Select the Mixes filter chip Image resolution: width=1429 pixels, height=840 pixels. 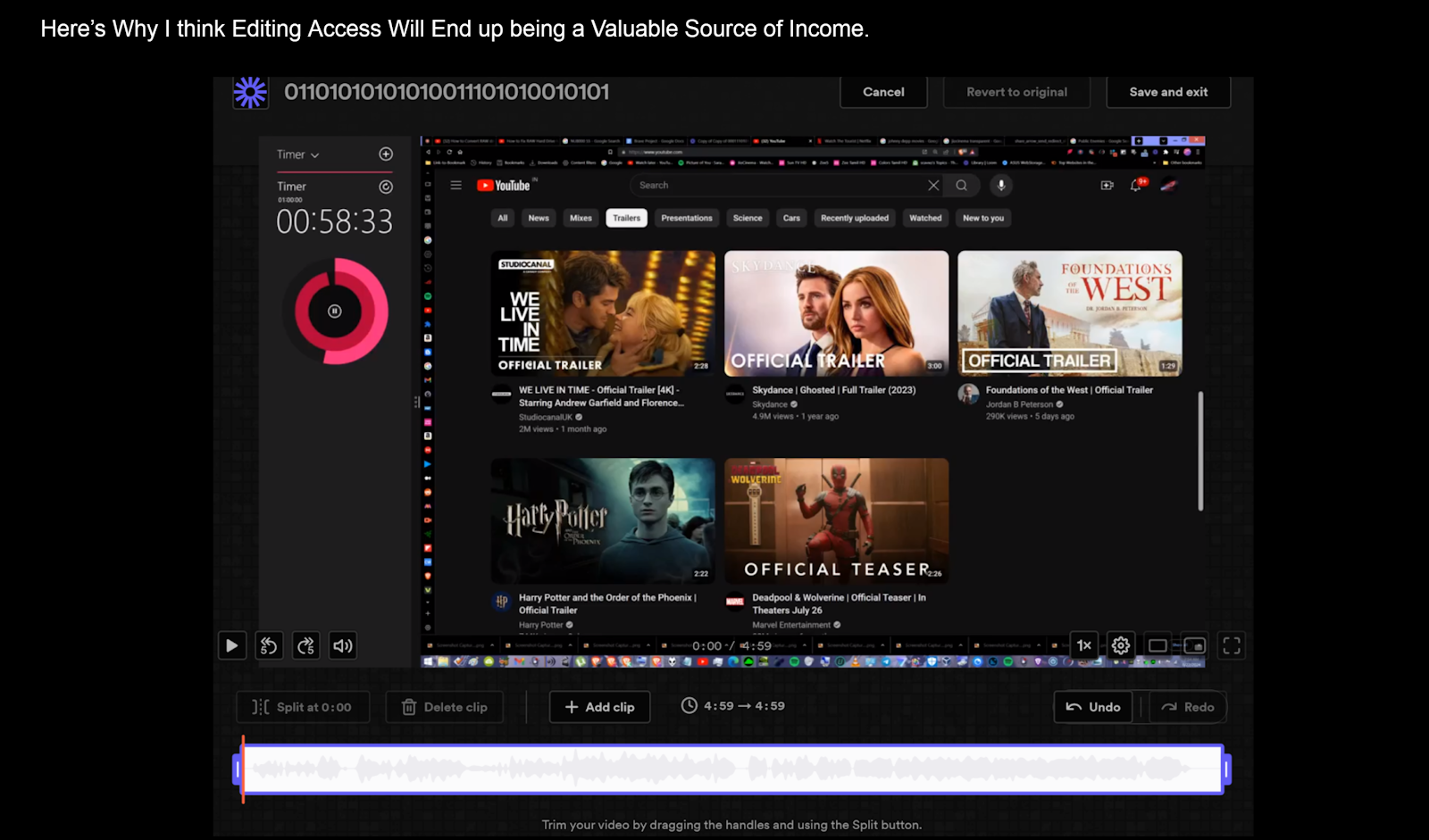click(581, 218)
